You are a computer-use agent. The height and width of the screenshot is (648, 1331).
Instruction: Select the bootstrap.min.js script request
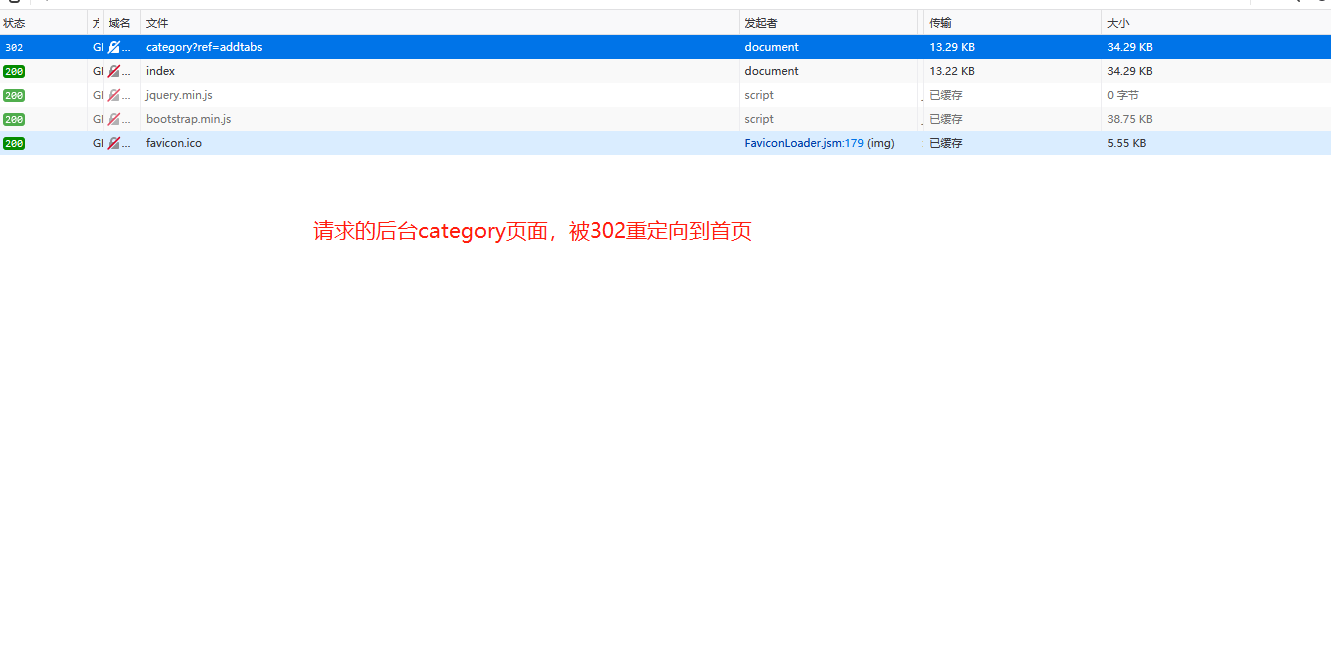(x=188, y=119)
